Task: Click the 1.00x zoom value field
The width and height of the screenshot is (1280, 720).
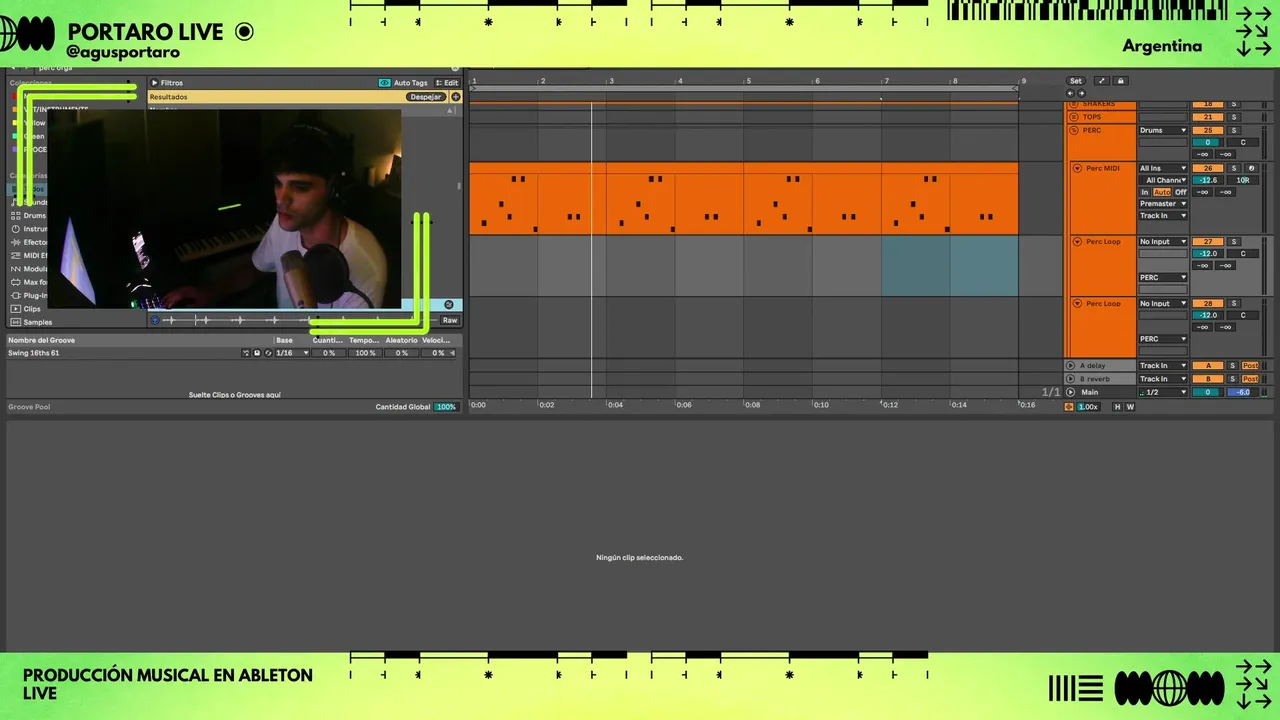Action: (1088, 407)
